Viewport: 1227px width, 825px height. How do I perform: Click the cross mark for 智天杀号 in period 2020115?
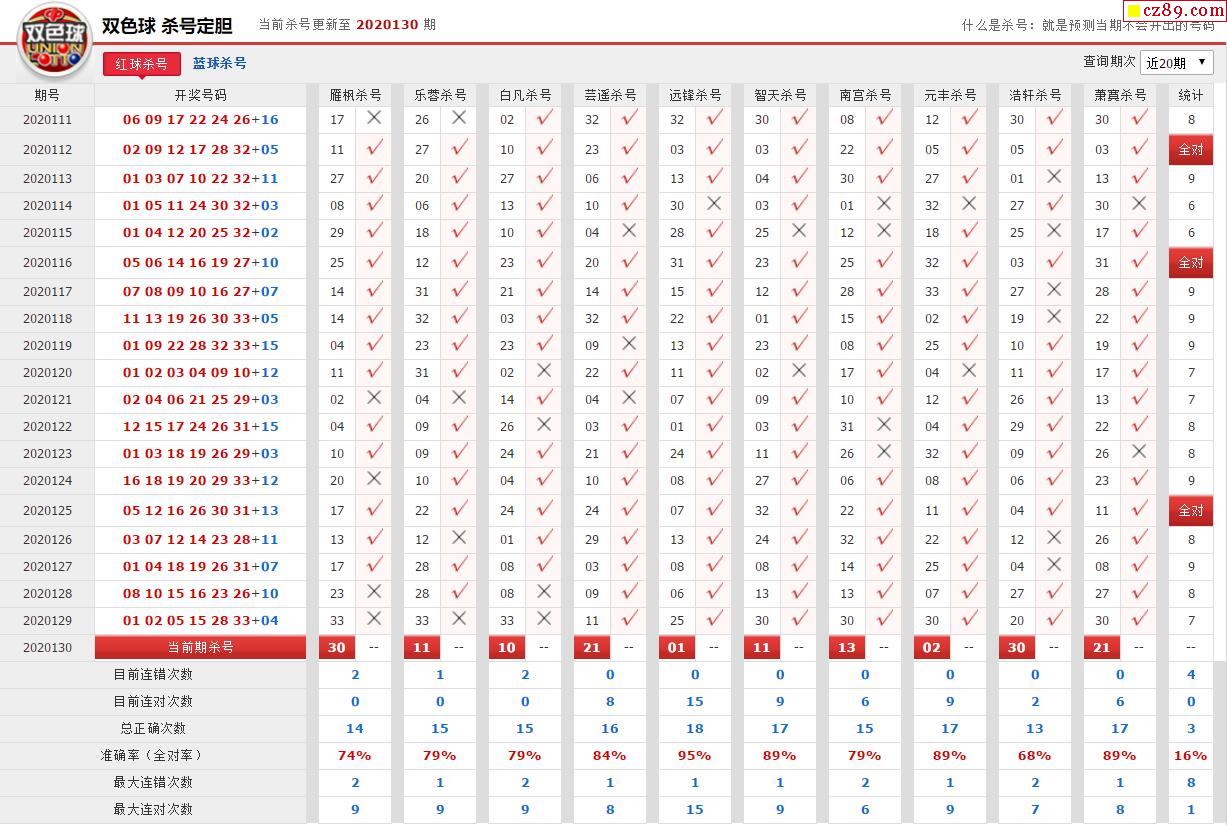(x=799, y=231)
